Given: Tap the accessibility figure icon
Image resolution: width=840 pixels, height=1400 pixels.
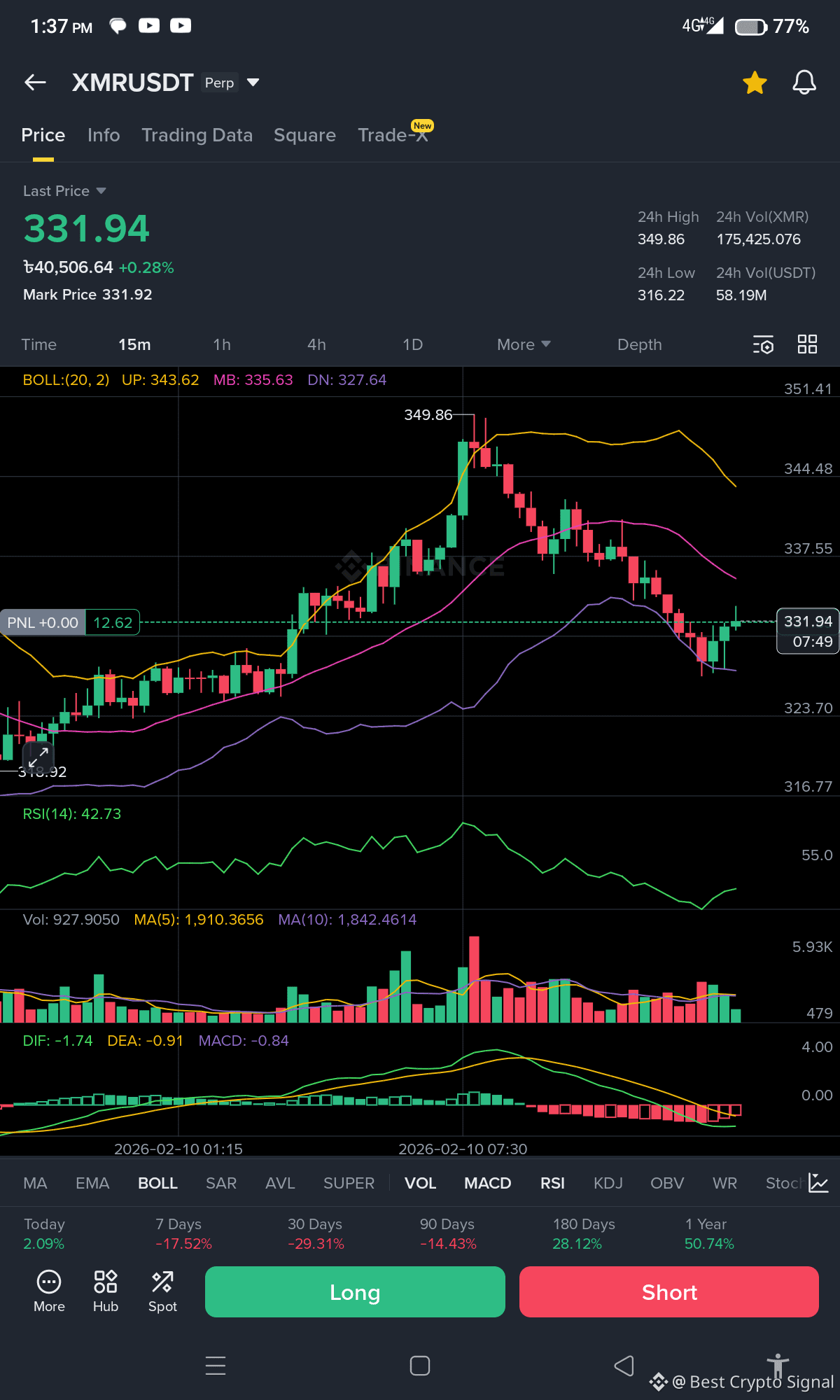Looking at the screenshot, I should tap(778, 1366).
